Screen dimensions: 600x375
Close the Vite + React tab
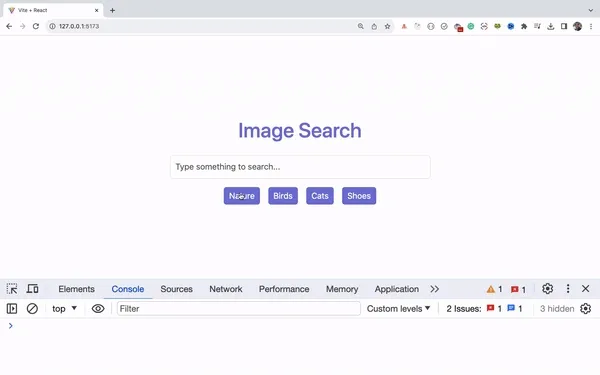coord(96,10)
